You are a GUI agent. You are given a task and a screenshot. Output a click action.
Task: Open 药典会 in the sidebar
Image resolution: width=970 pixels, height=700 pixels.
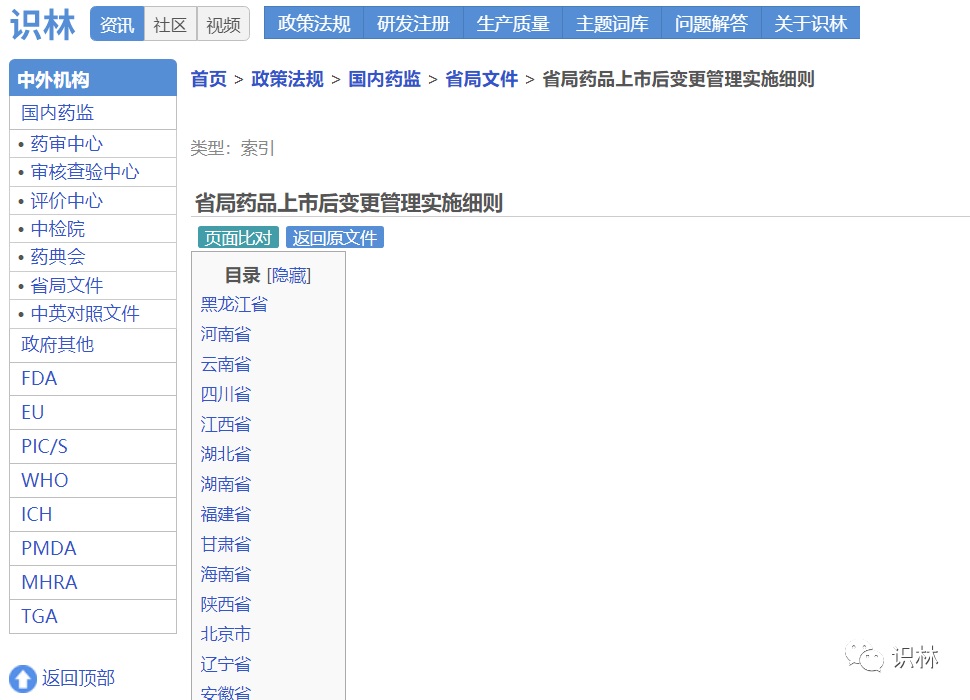(x=93, y=257)
